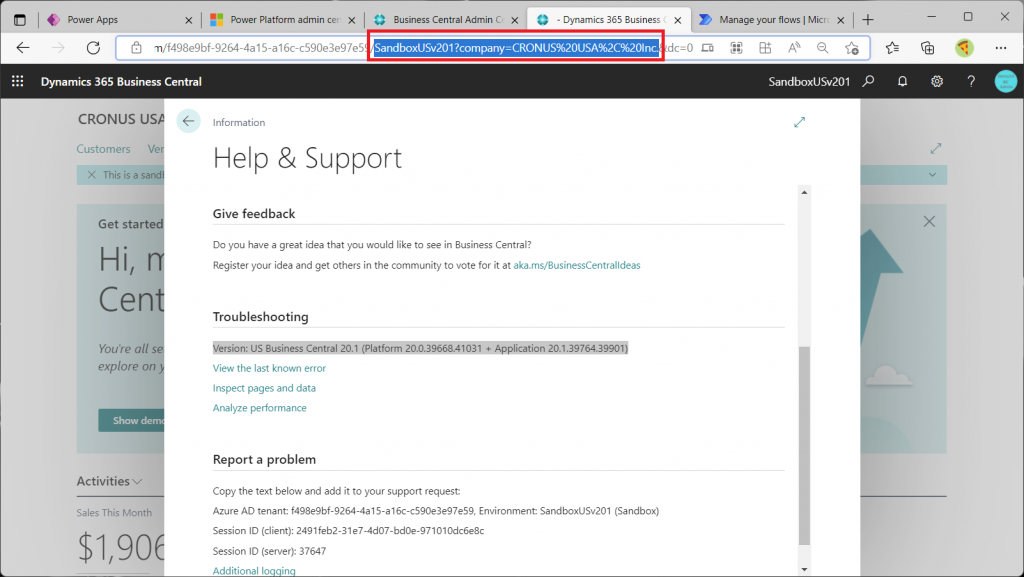Viewport: 1024px width, 577px height.
Task: Click the QR code icon in address bar
Action: coord(737,48)
